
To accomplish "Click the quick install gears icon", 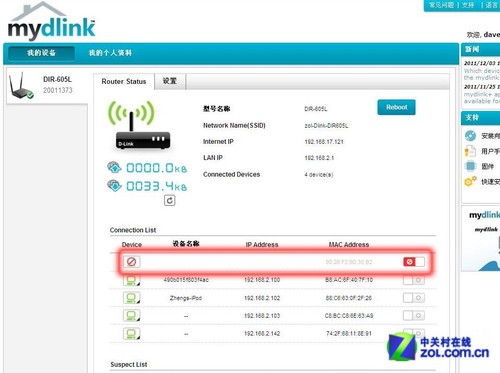I will [470, 181].
